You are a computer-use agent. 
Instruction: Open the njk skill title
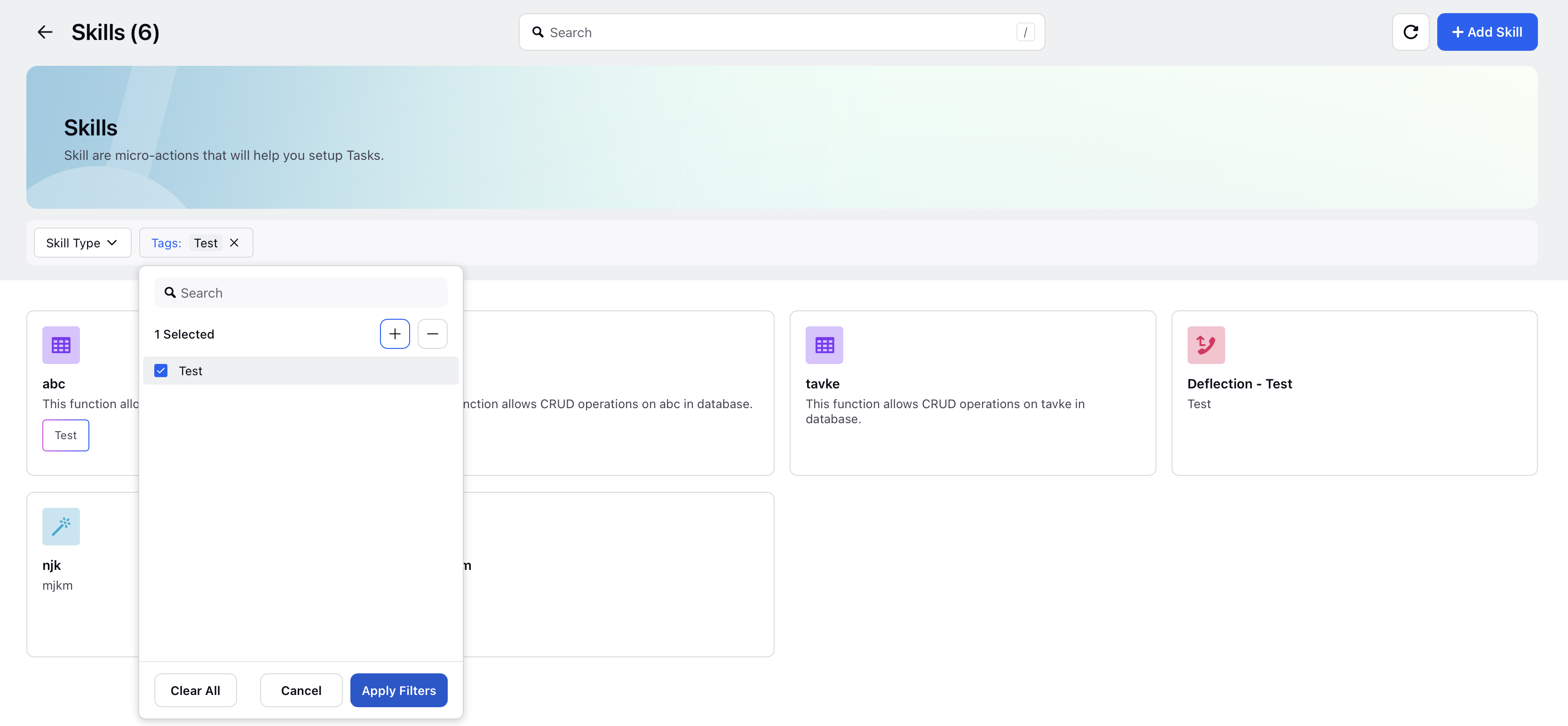pos(52,565)
